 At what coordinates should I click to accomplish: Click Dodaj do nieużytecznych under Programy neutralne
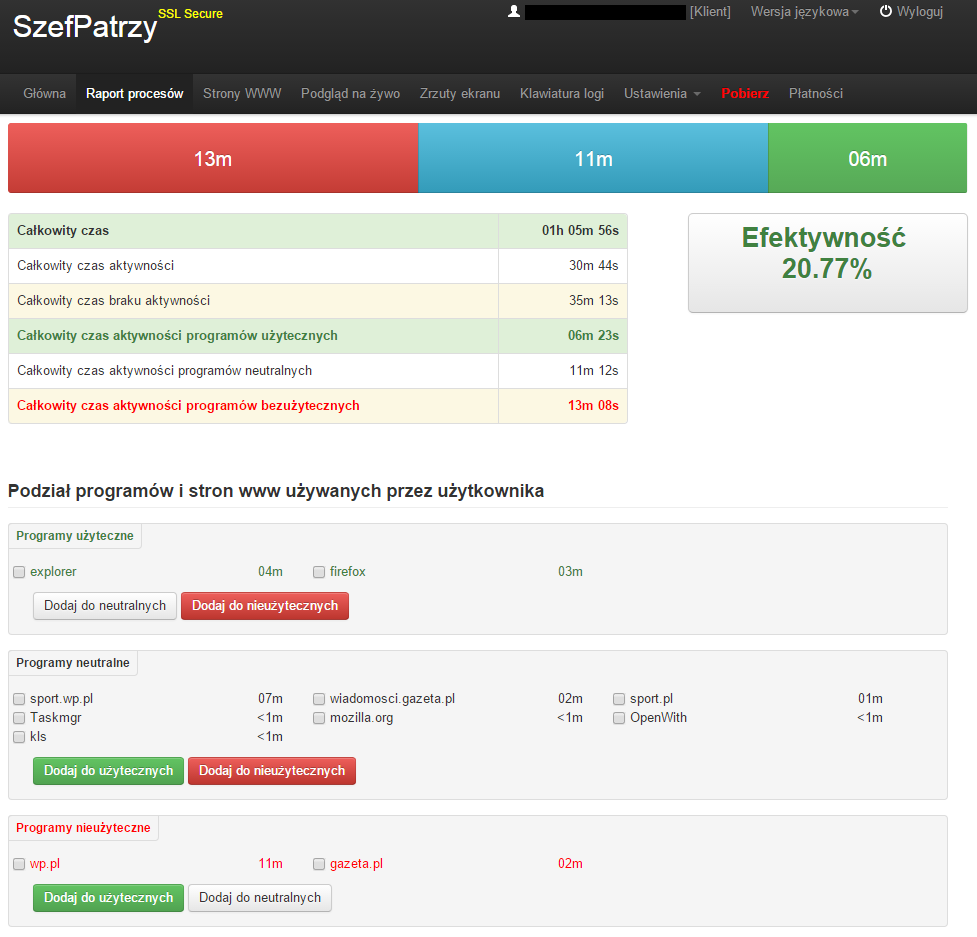pyautogui.click(x=272, y=771)
